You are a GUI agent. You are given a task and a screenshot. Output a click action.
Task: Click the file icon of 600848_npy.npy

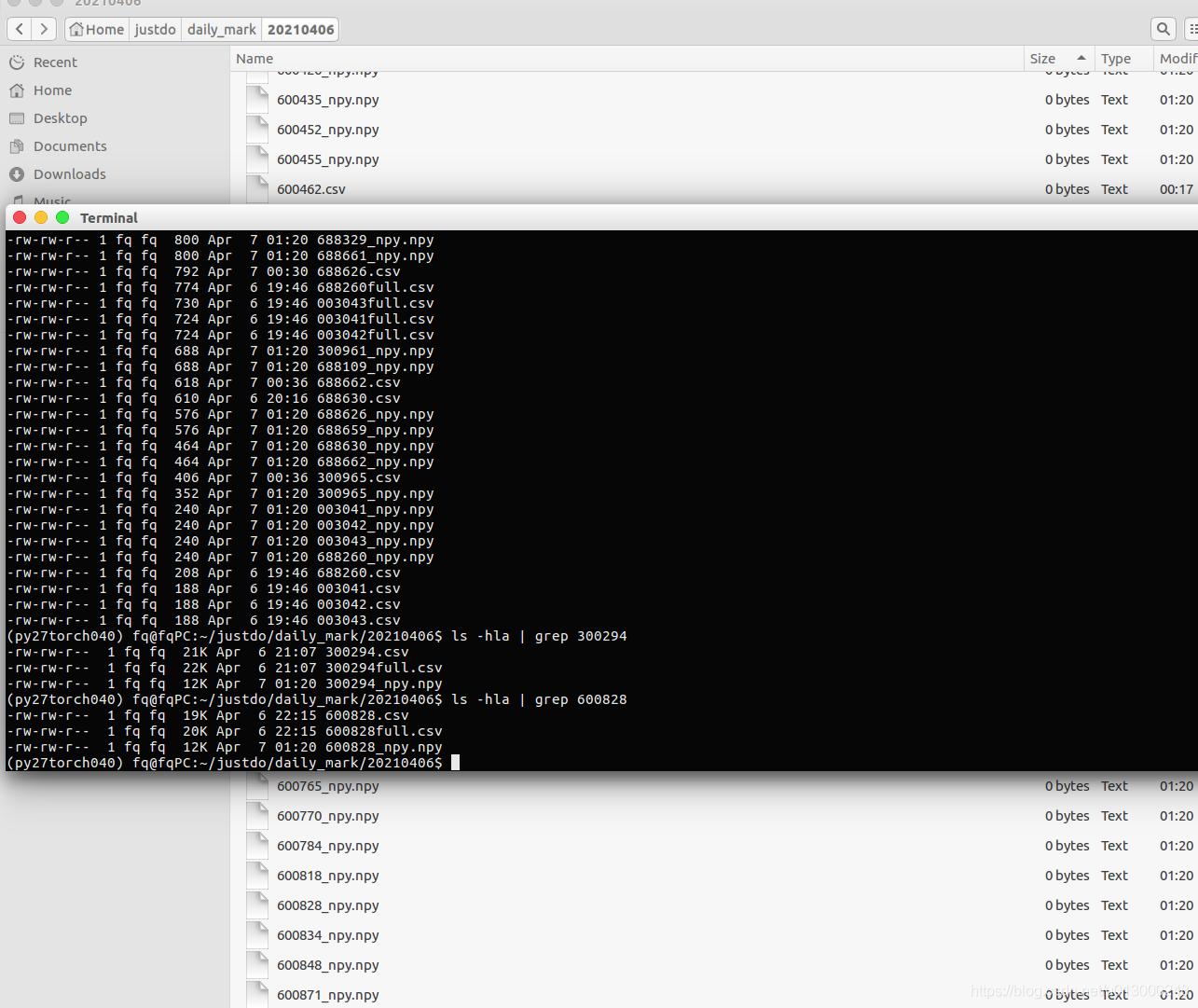click(257, 965)
